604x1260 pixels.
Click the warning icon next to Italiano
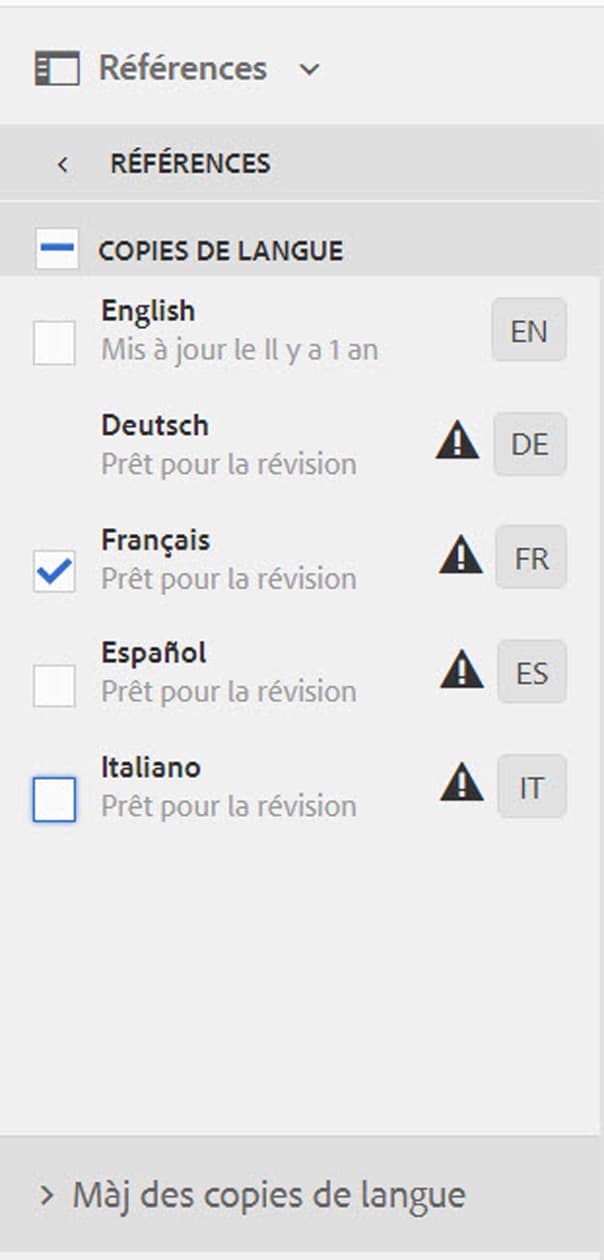click(461, 786)
